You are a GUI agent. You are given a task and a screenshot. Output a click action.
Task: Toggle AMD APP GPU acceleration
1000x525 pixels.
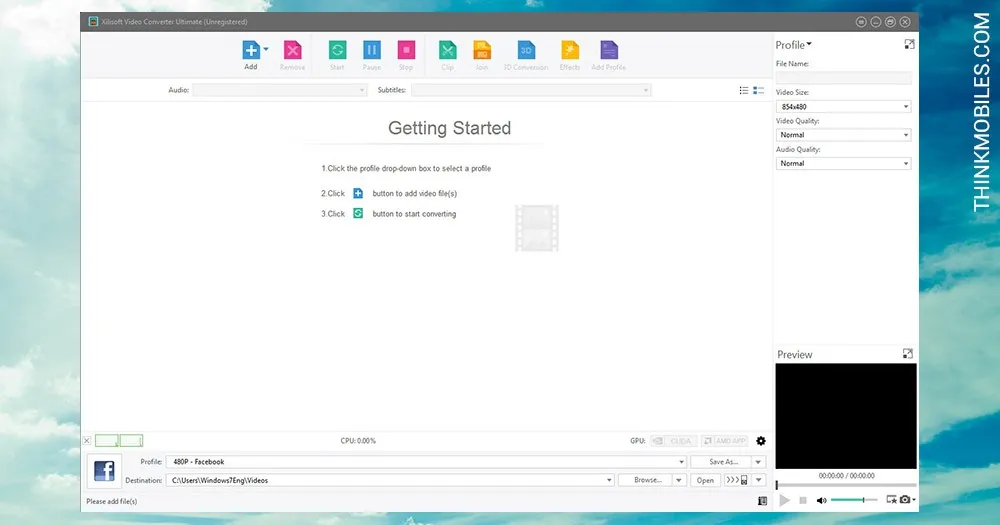[x=724, y=441]
